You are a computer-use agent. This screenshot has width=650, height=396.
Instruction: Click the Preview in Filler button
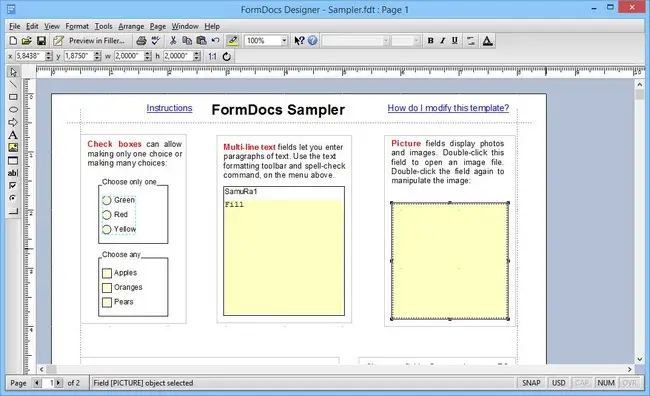(x=90, y=41)
